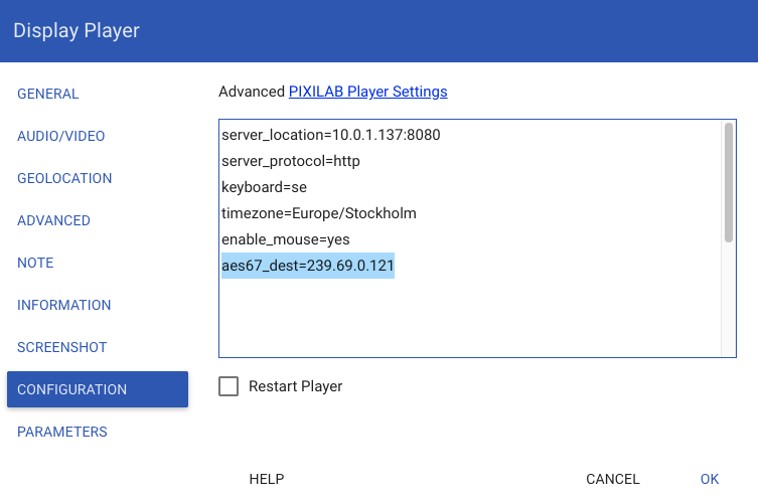Click the configuration text area scrollbar
The image size is (758, 503).
[x=729, y=183]
